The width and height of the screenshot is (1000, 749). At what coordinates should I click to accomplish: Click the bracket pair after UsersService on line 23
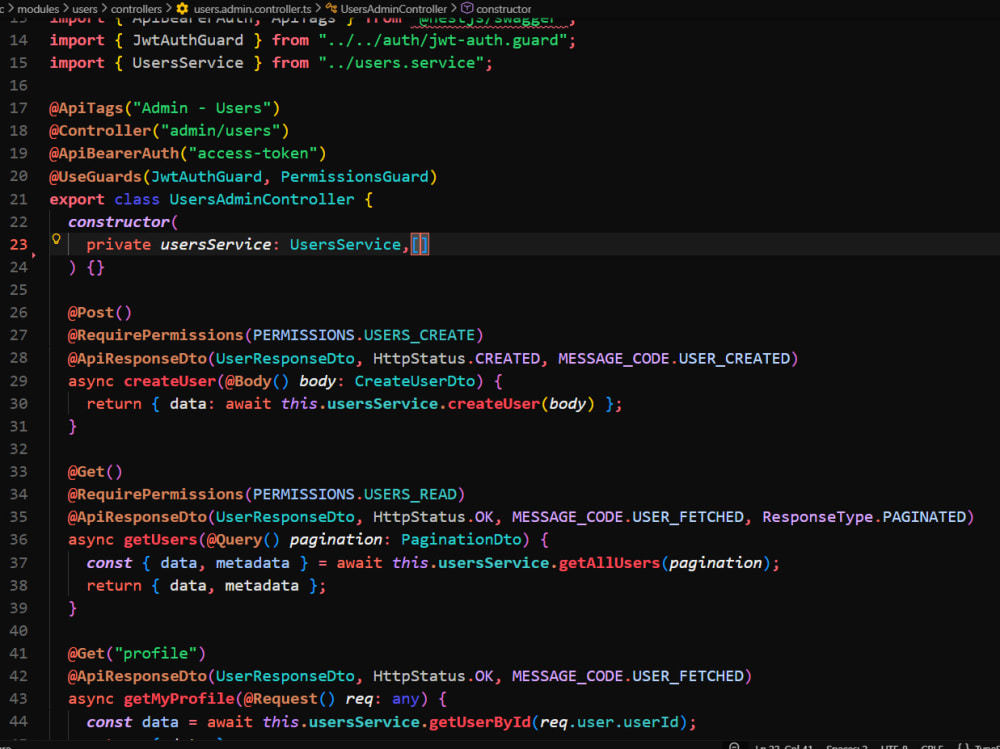click(420, 244)
